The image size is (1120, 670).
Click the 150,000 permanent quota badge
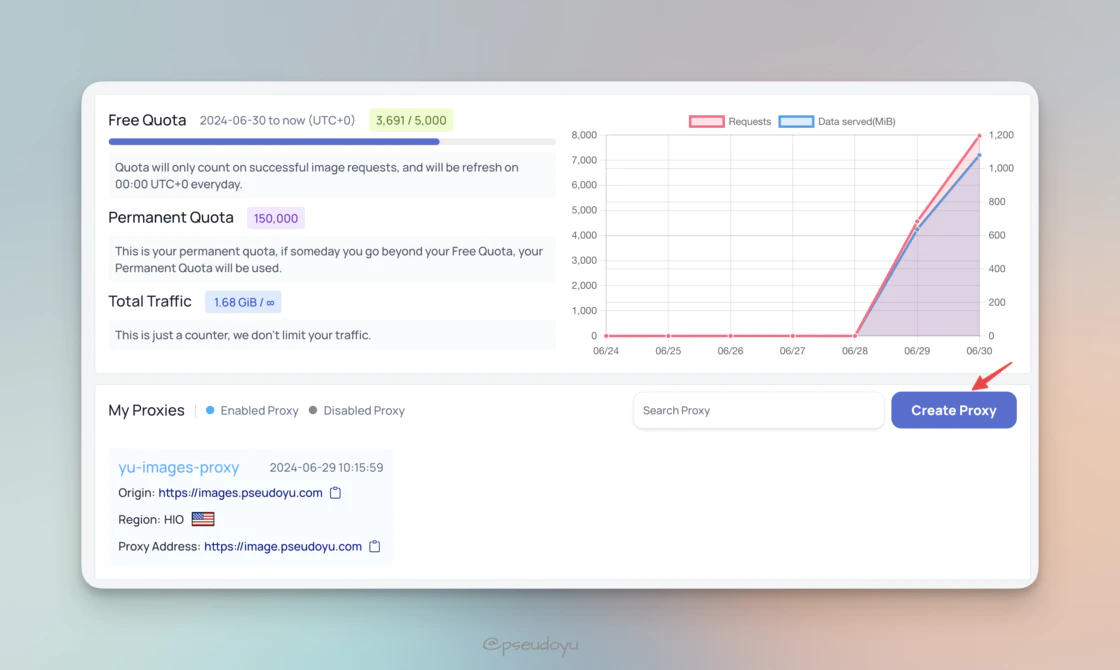point(276,218)
